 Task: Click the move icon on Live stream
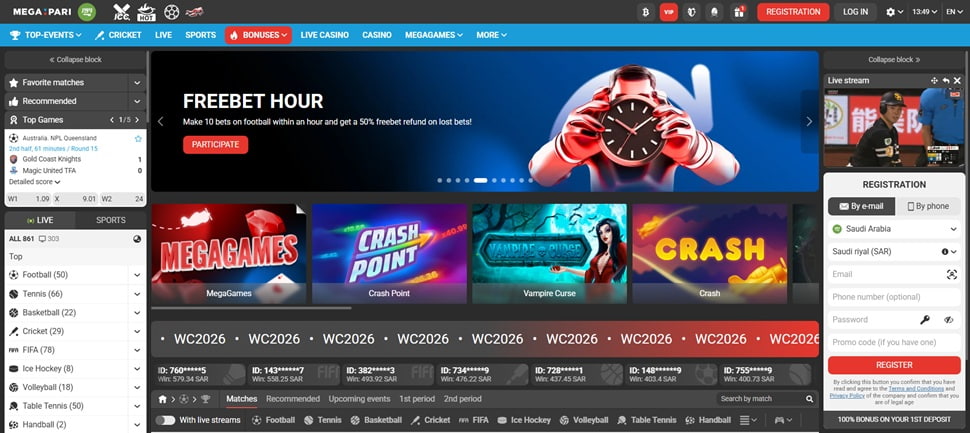(934, 80)
